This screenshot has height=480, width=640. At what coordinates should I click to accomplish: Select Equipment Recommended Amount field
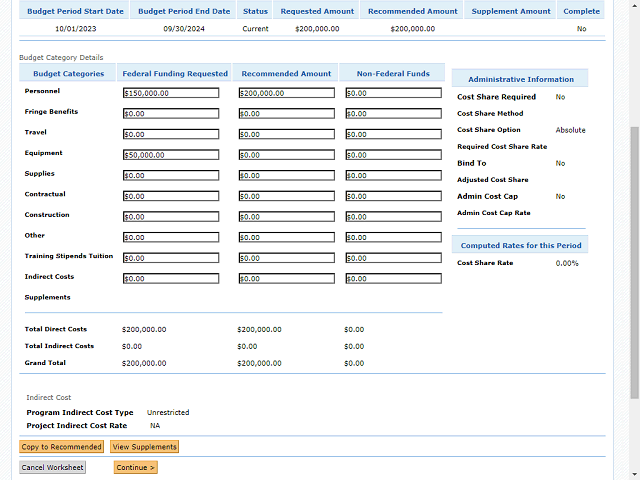[x=287, y=155]
